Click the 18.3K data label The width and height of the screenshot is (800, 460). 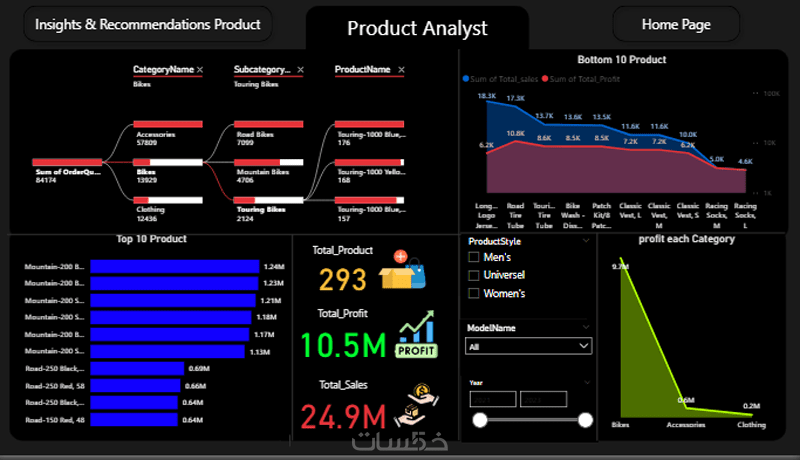point(487,96)
